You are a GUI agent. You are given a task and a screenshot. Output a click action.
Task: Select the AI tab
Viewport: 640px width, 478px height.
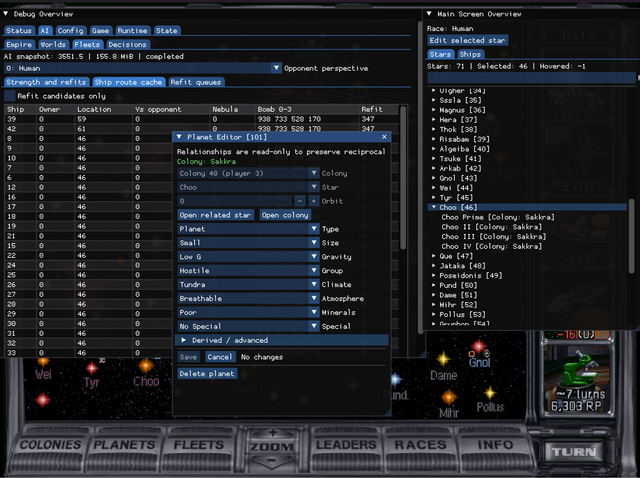point(44,31)
